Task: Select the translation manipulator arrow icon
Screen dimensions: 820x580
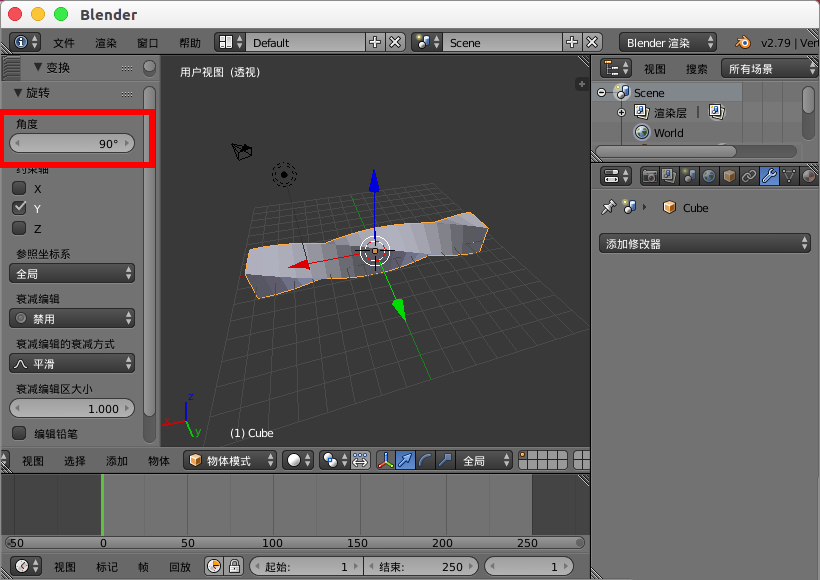Action: click(x=405, y=460)
